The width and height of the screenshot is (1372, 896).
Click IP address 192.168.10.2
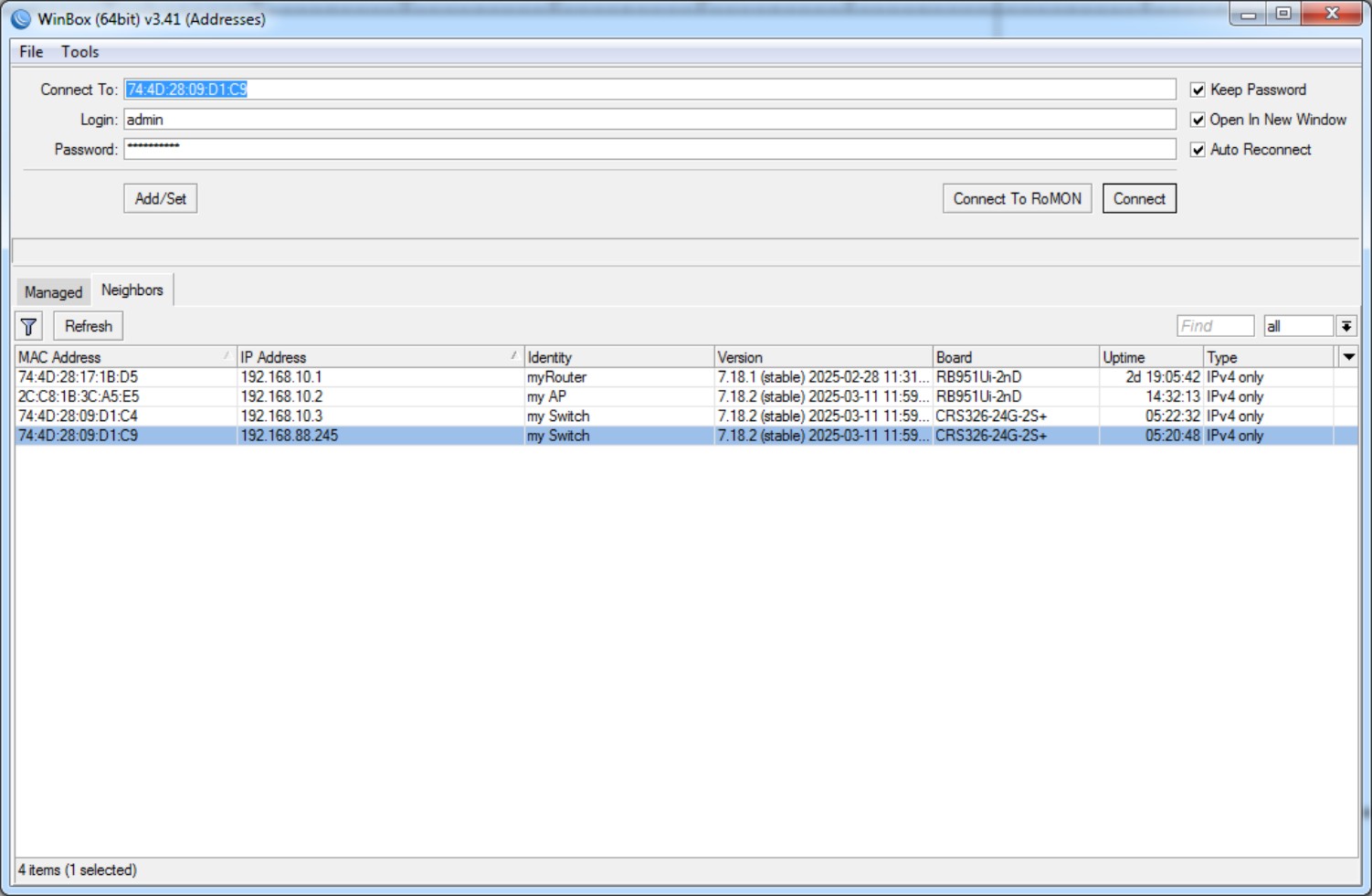[x=281, y=396]
